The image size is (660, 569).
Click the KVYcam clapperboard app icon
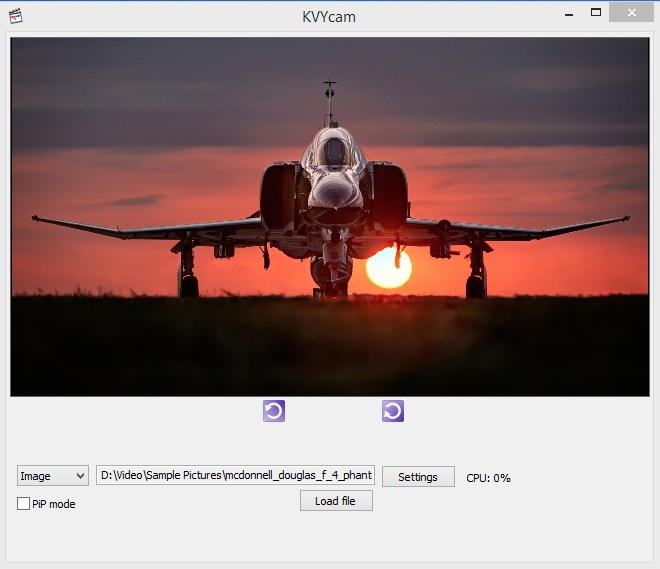coord(16,16)
